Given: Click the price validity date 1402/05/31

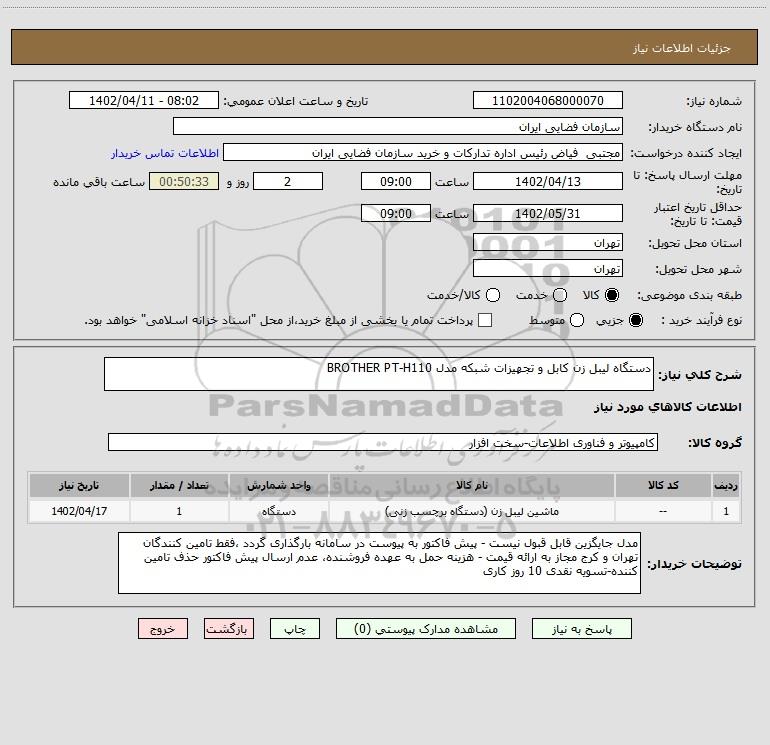Looking at the screenshot, I should [548, 213].
